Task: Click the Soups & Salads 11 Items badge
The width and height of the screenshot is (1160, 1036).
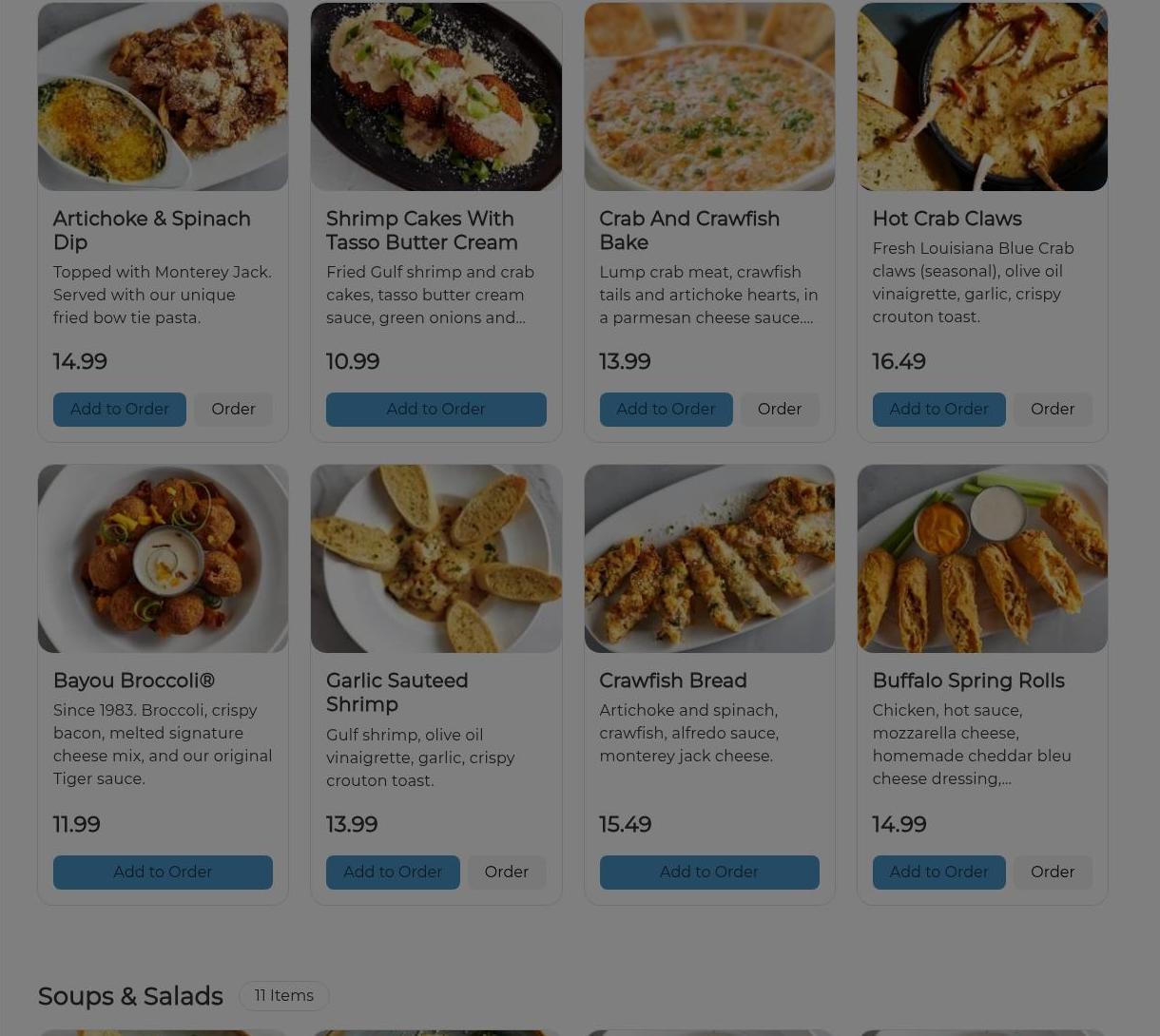Action: 283,996
